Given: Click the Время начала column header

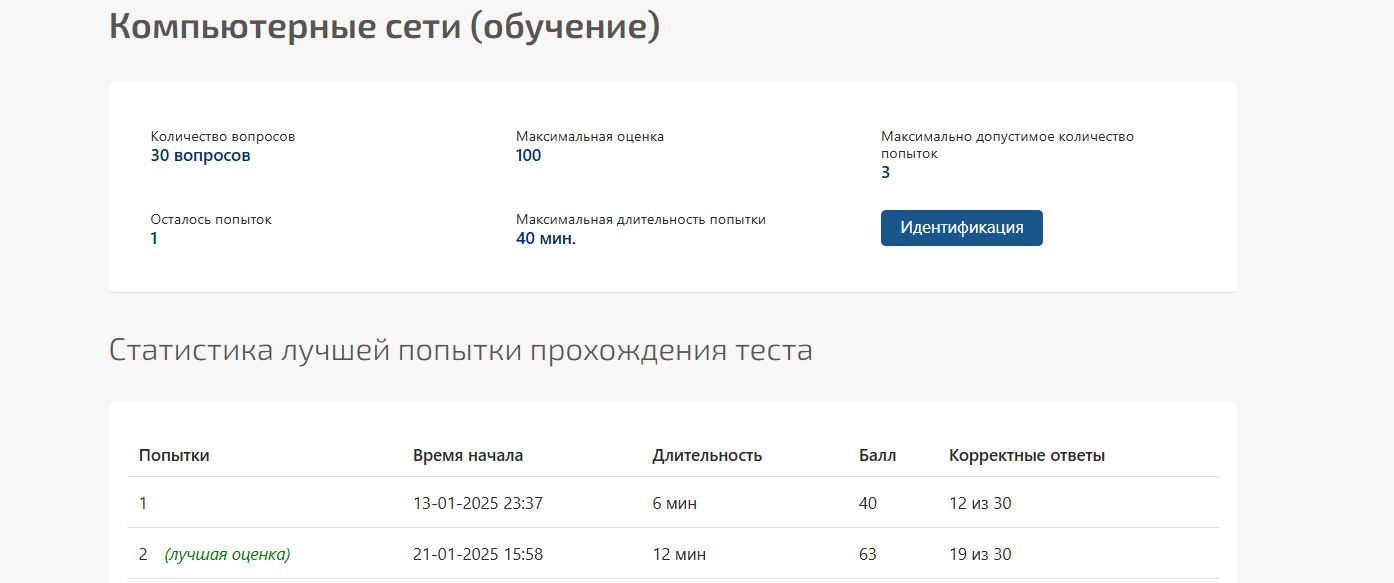Looking at the screenshot, I should [x=468, y=456].
